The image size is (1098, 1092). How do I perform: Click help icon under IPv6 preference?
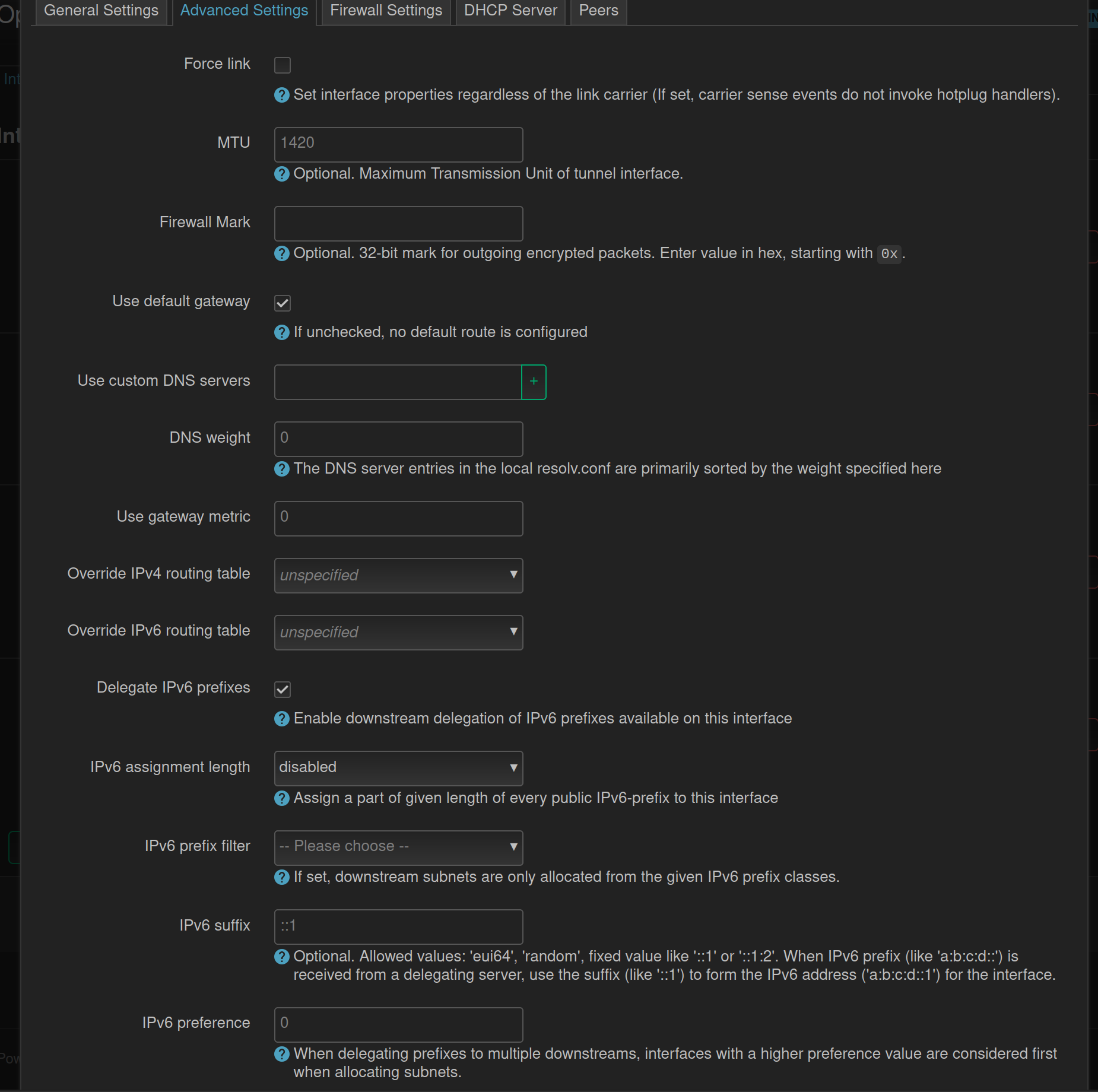pyautogui.click(x=282, y=1054)
